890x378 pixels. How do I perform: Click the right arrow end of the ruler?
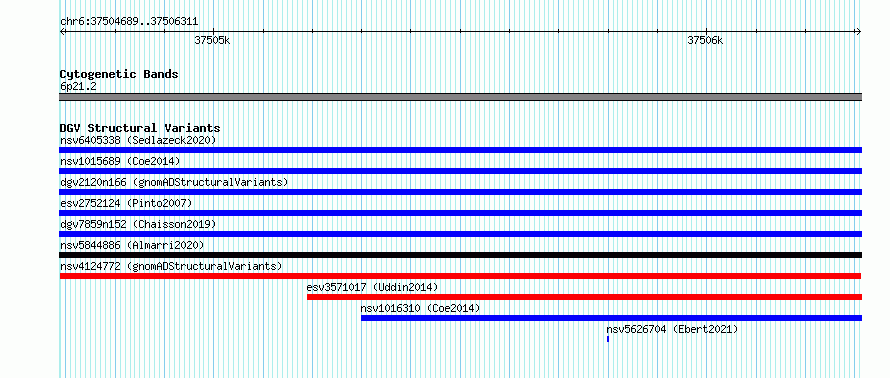(x=858, y=31)
